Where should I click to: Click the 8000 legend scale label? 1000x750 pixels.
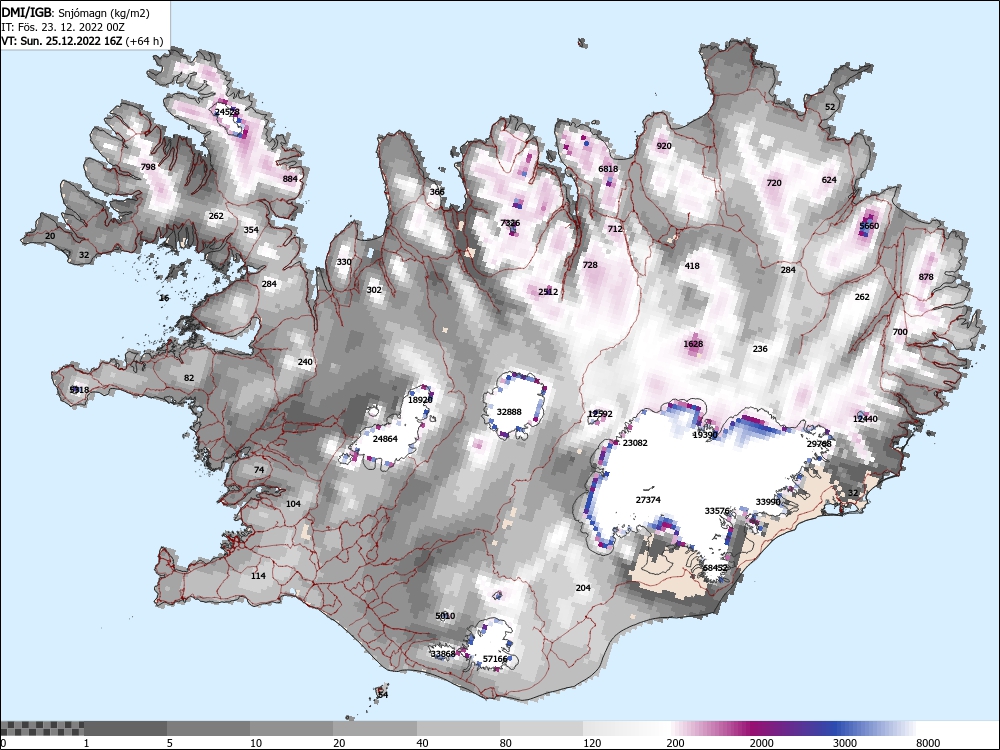[x=929, y=743]
